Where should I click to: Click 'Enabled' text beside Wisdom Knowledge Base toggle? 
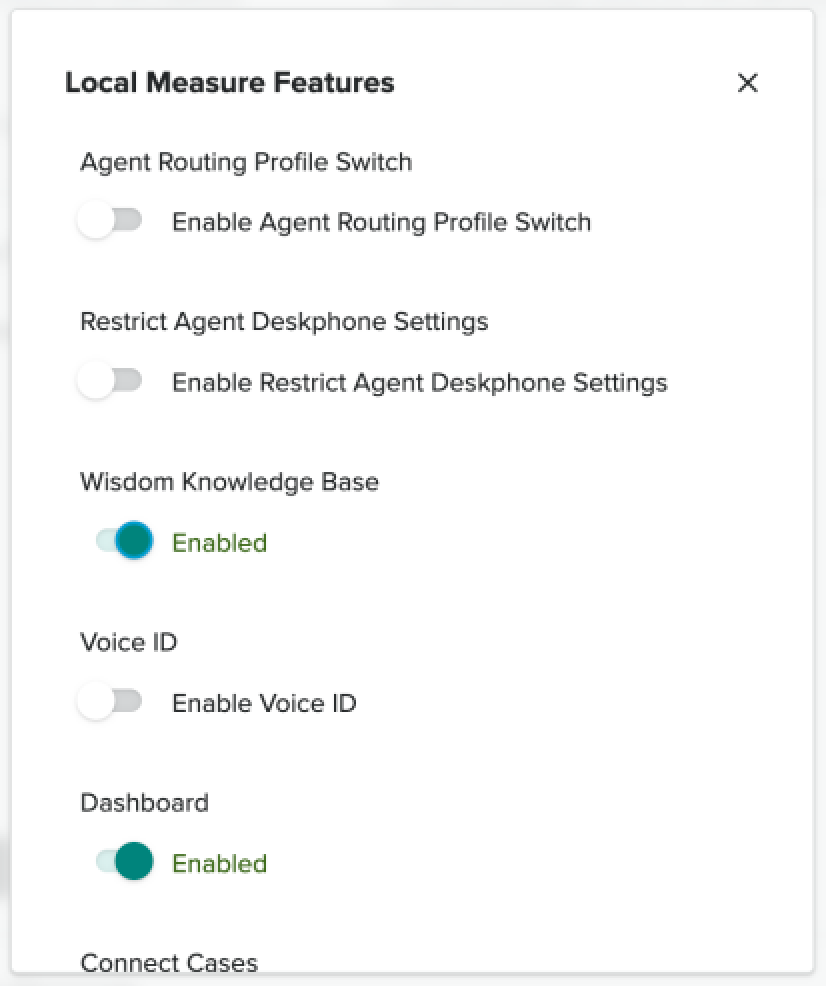pos(219,543)
